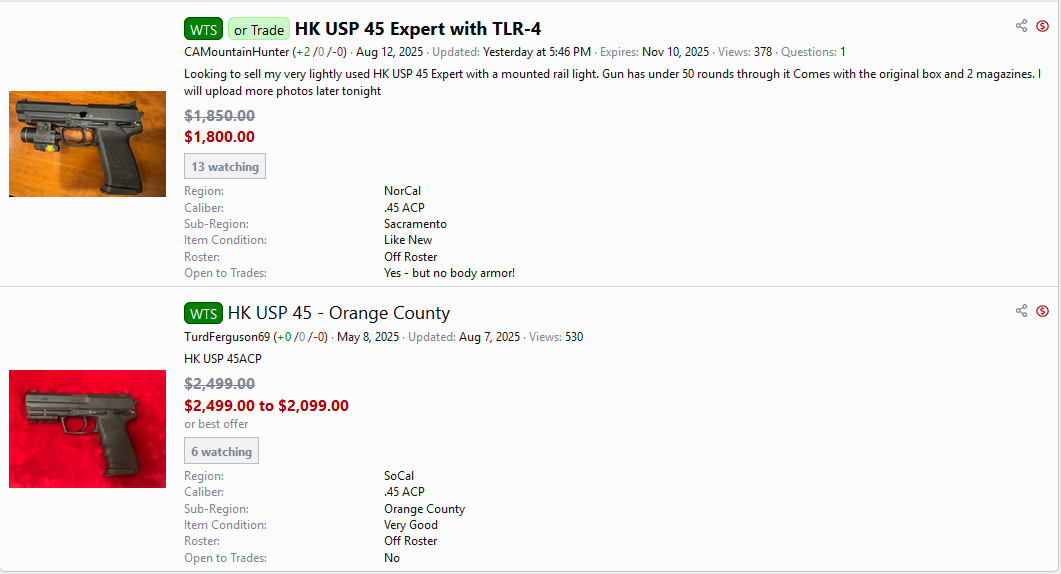Click CAMountainHunter's +2 feedback score
This screenshot has height=574, width=1061.
tap(304, 52)
